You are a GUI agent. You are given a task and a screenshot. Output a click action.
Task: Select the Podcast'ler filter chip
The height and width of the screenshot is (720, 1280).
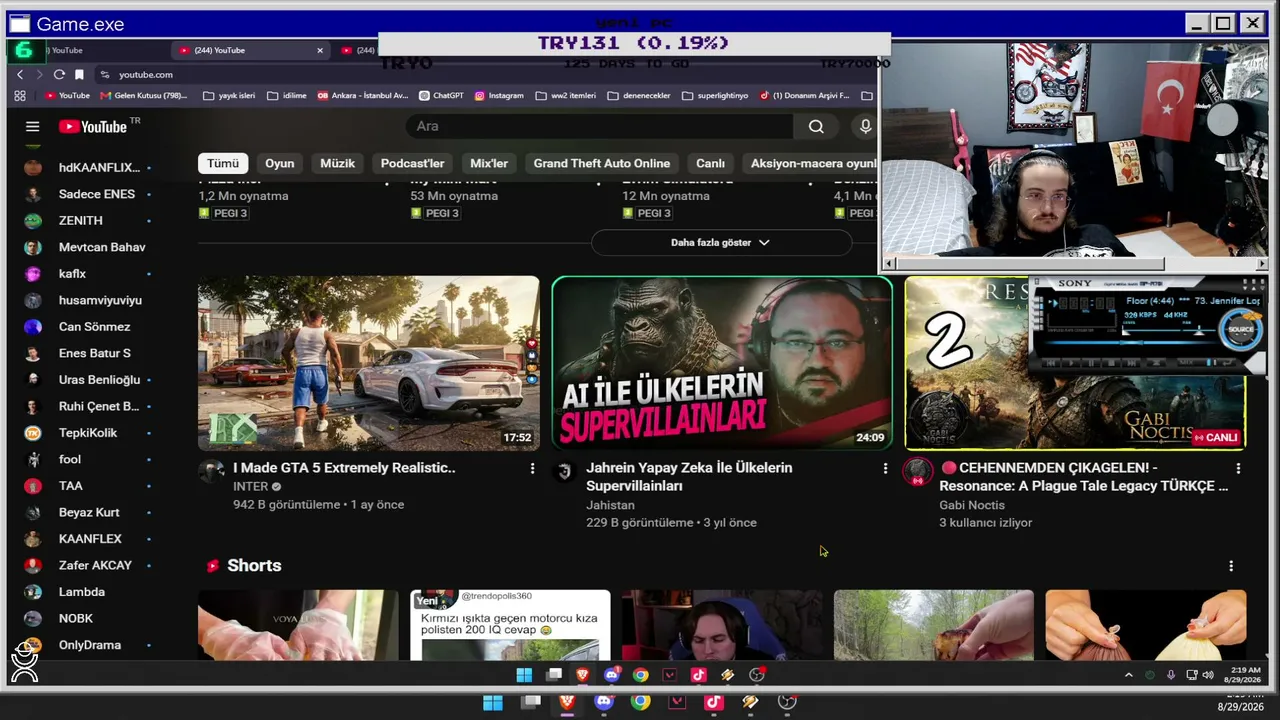click(412, 163)
